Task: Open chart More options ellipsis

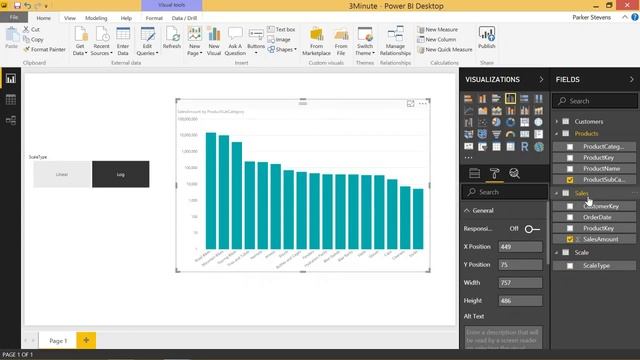Action: (x=422, y=104)
